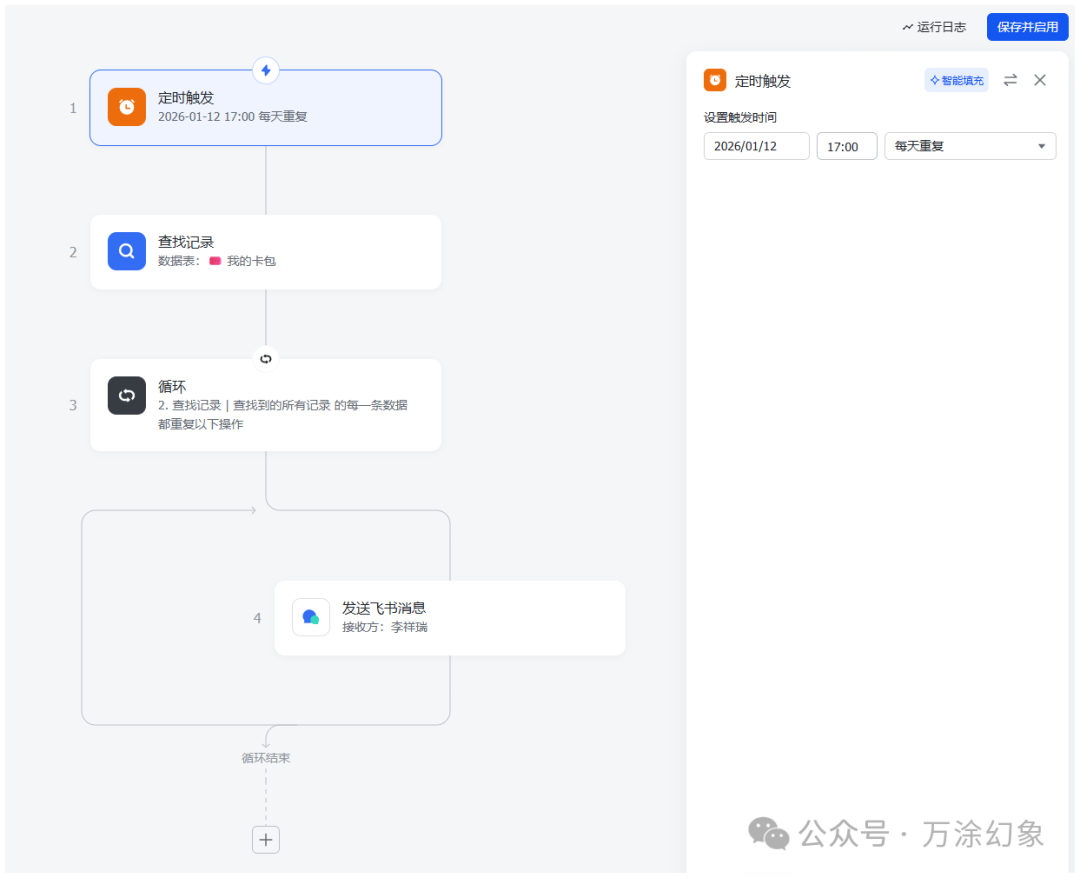Screen dimensions: 1080x878
Task: Select the 查找记录 search icon on node 2
Action: (x=126, y=251)
